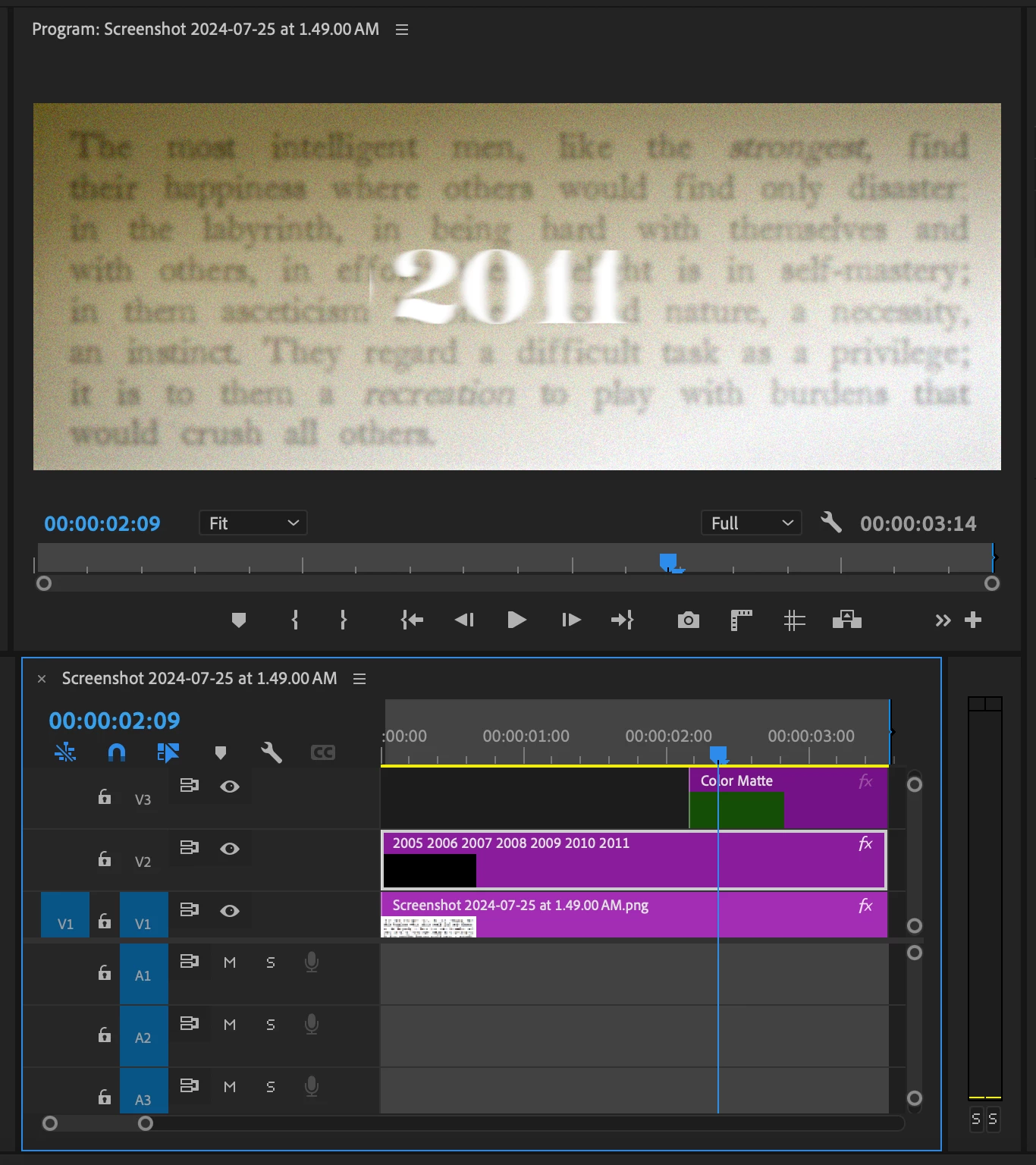Enable voice-over record on A3
Image resolution: width=1036 pixels, height=1165 pixels.
[x=311, y=1087]
